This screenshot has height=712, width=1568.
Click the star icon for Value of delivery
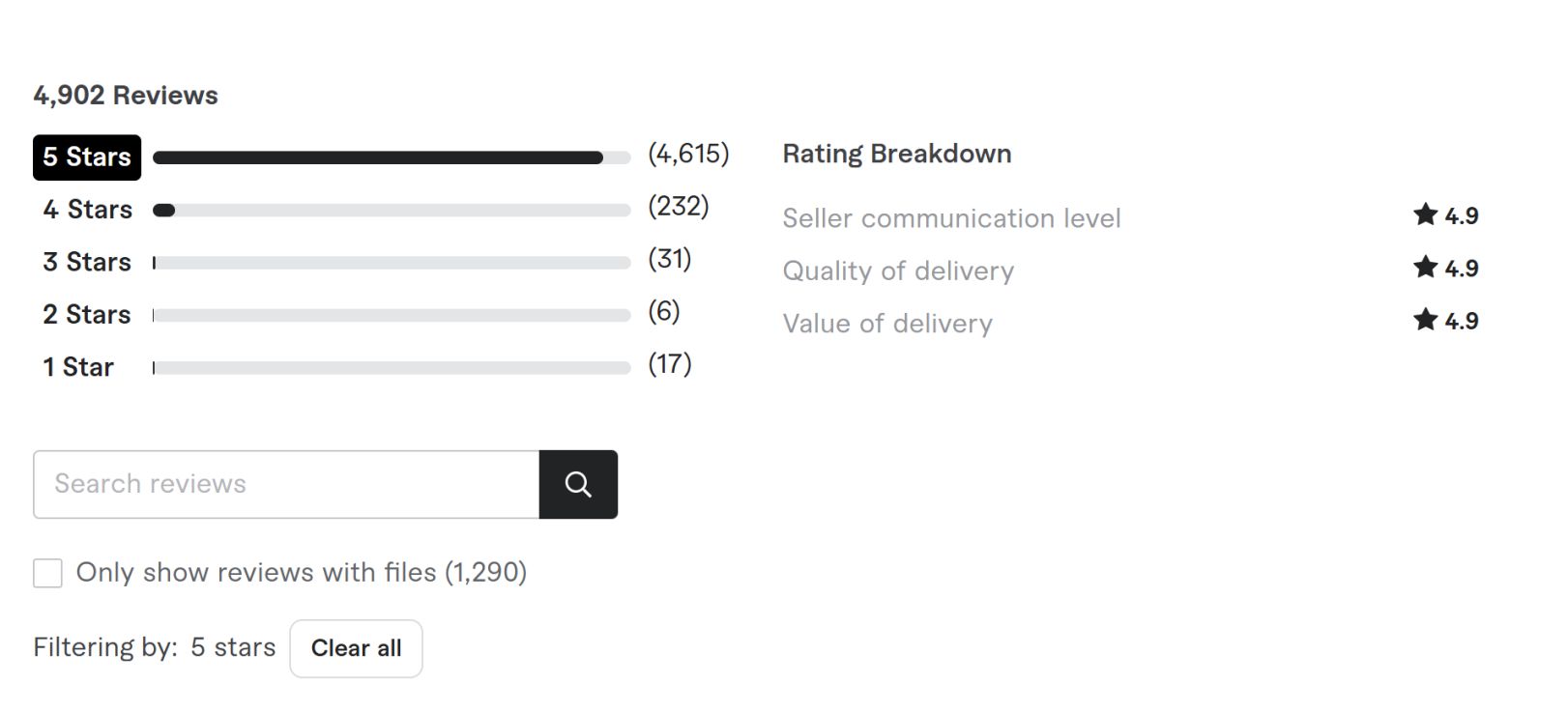1425,320
